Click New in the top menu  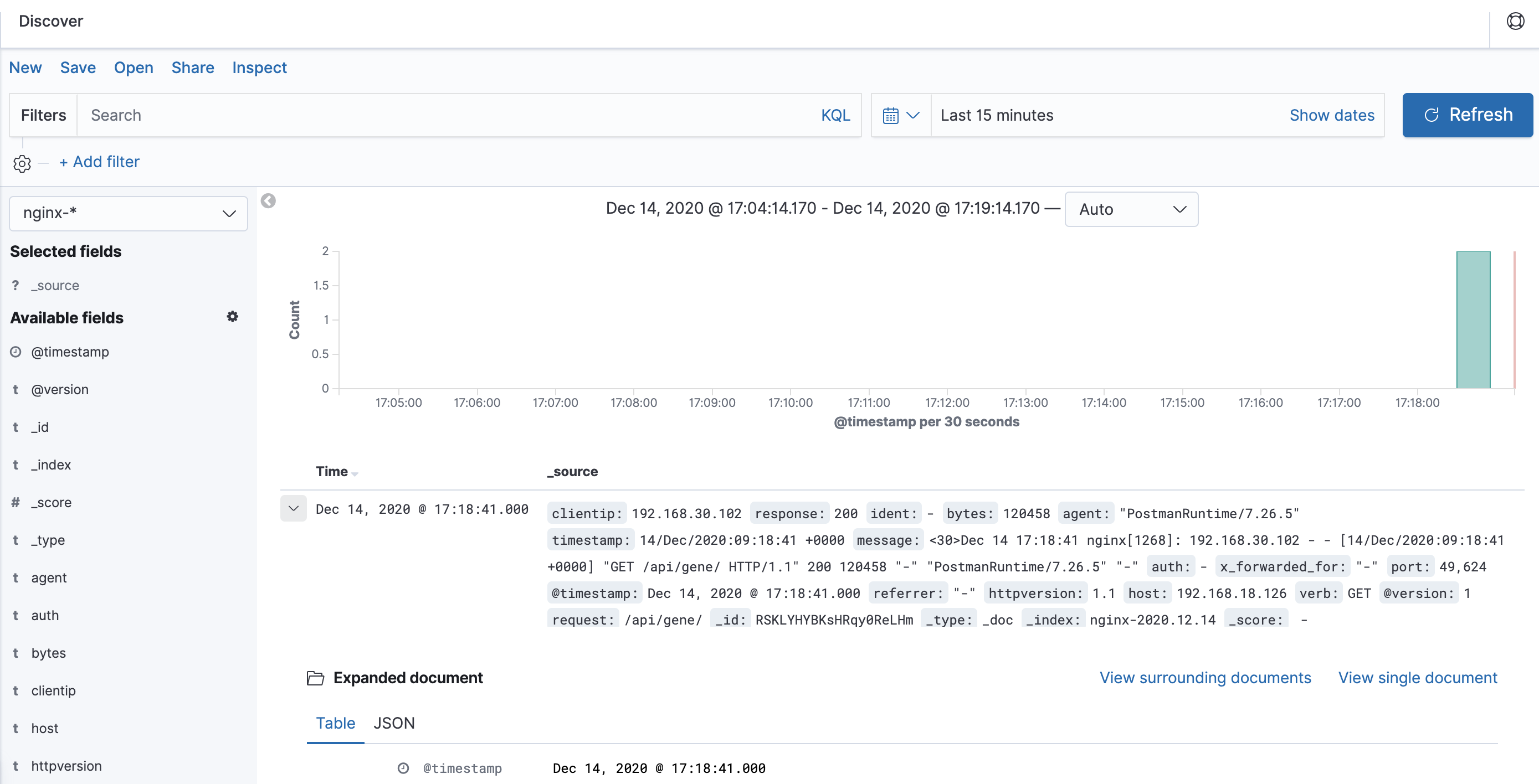(x=25, y=68)
